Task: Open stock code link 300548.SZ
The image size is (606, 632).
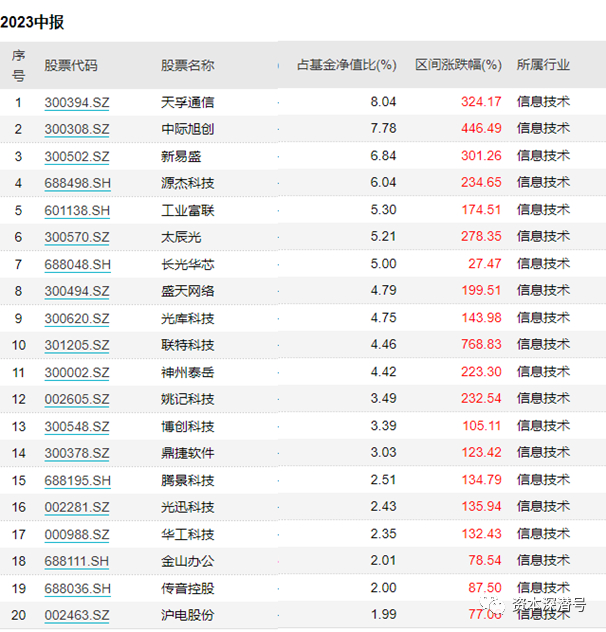Action: 77,426
